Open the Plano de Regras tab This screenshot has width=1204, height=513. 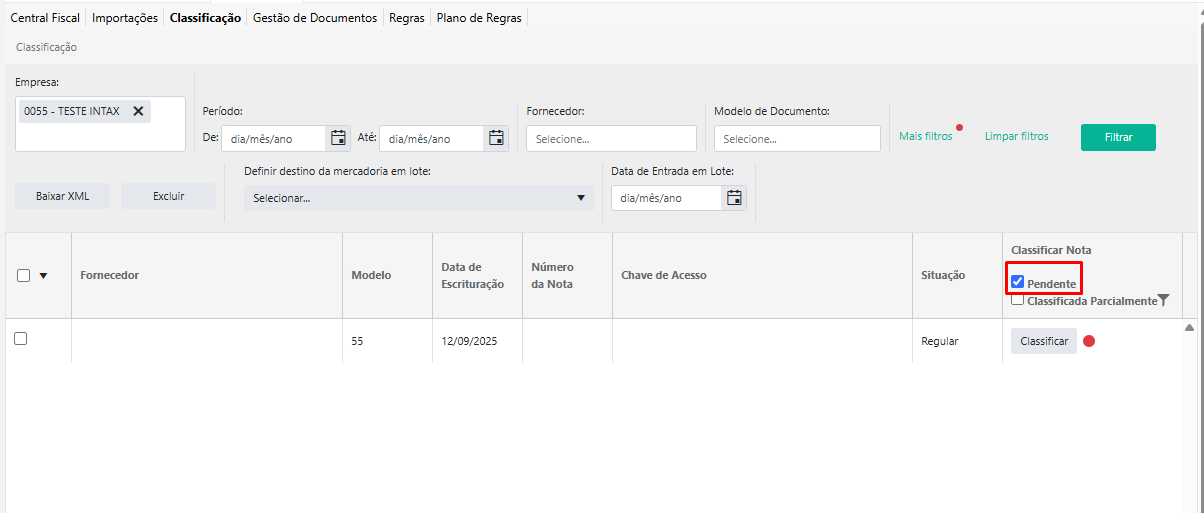pyautogui.click(x=479, y=18)
